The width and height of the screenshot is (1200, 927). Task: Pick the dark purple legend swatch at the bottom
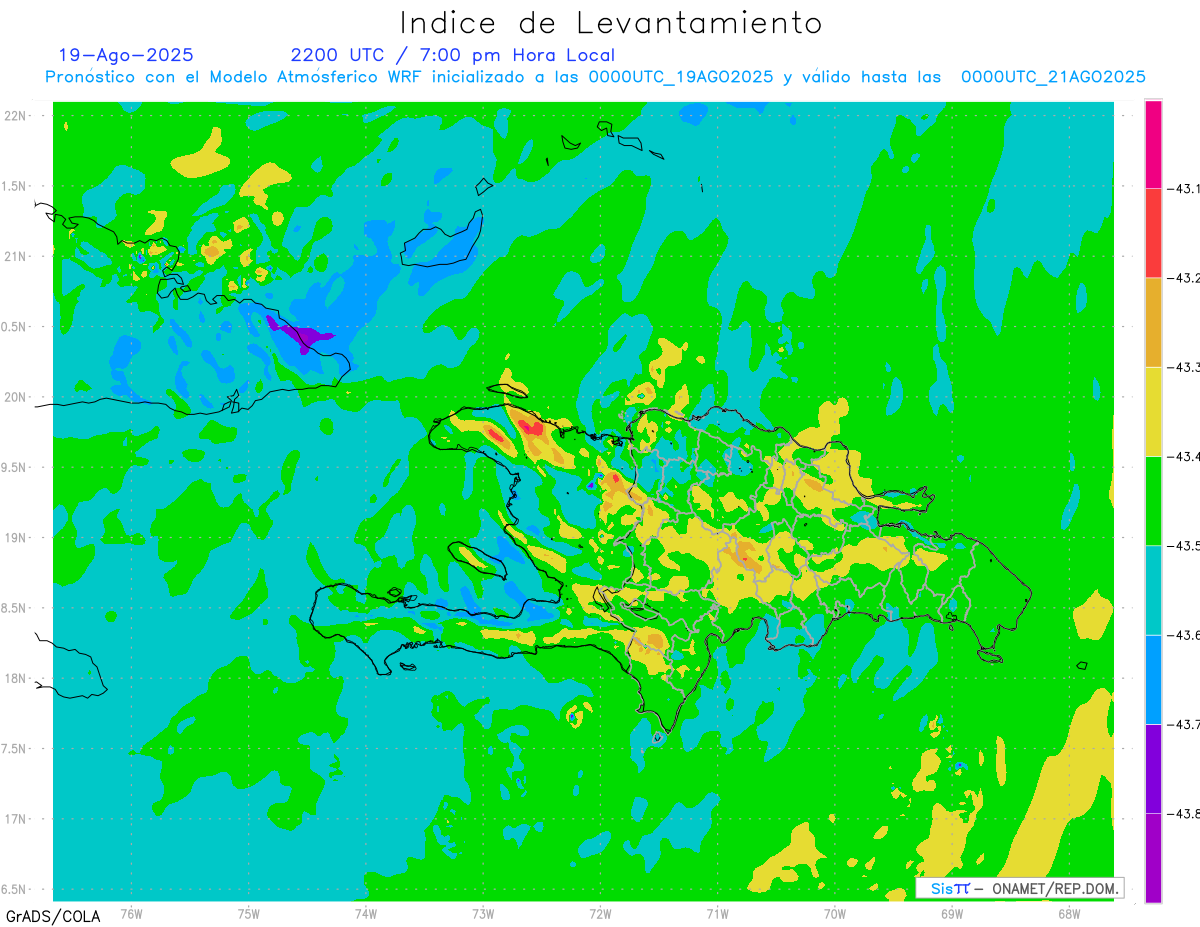[x=1153, y=858]
